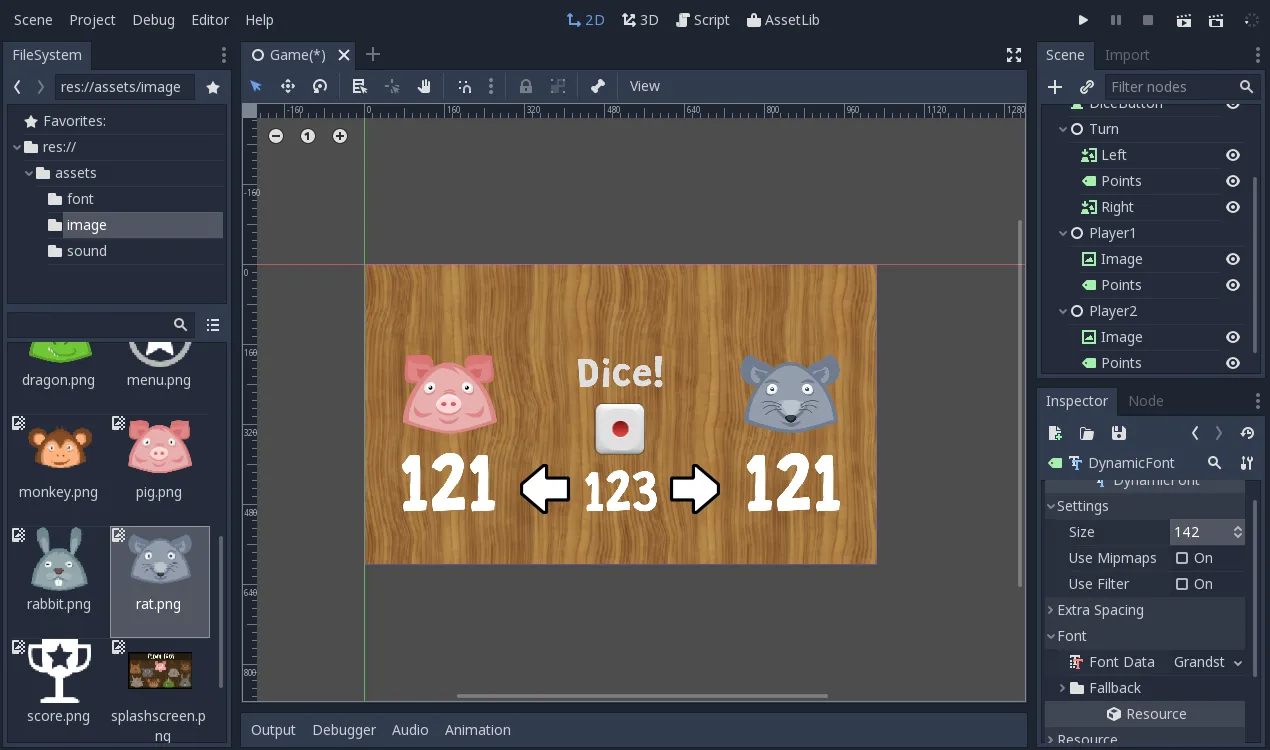Open the AssetLib workspace
Screen dimensions: 1270x750
click(x=783, y=20)
